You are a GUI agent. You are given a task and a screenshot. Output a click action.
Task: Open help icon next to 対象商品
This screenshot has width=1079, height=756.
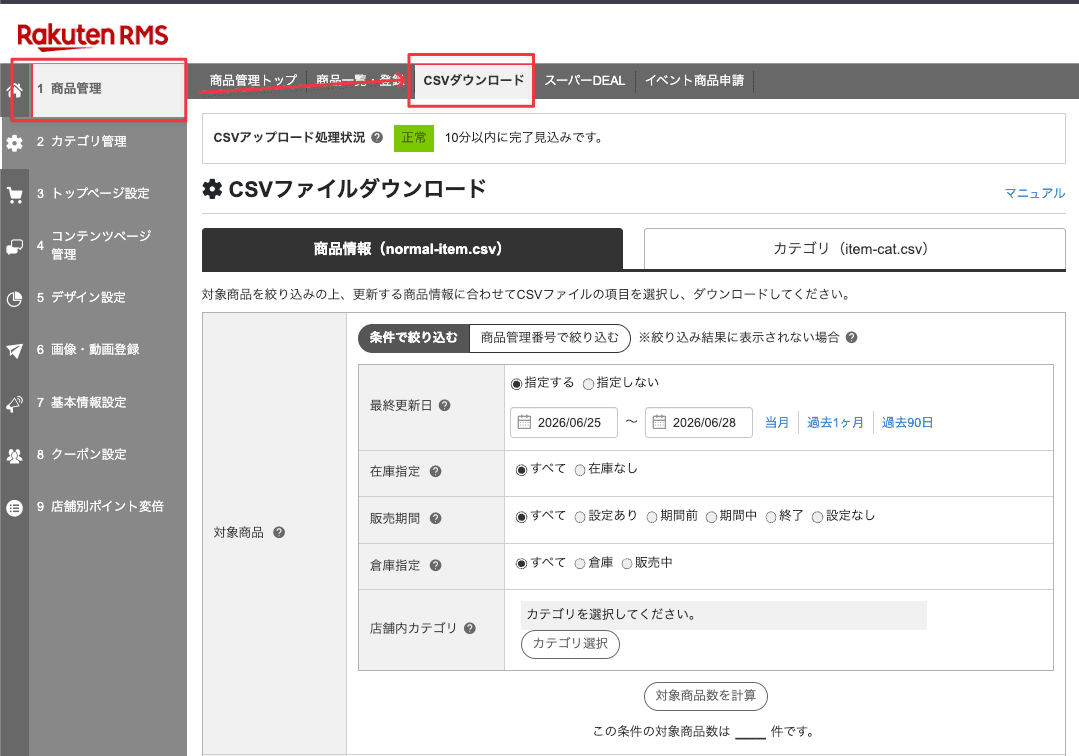279,532
